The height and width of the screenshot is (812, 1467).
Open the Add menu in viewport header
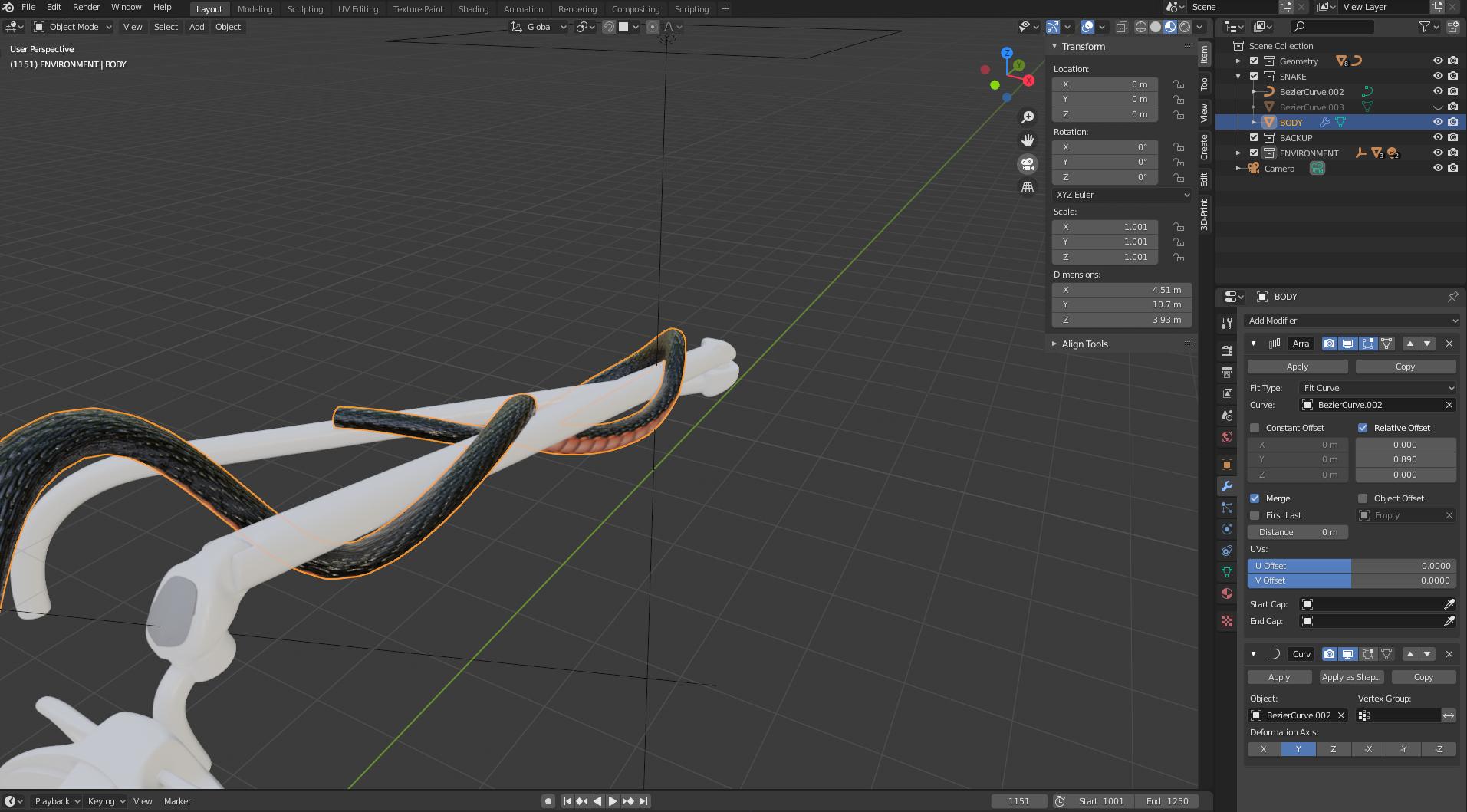point(196,27)
